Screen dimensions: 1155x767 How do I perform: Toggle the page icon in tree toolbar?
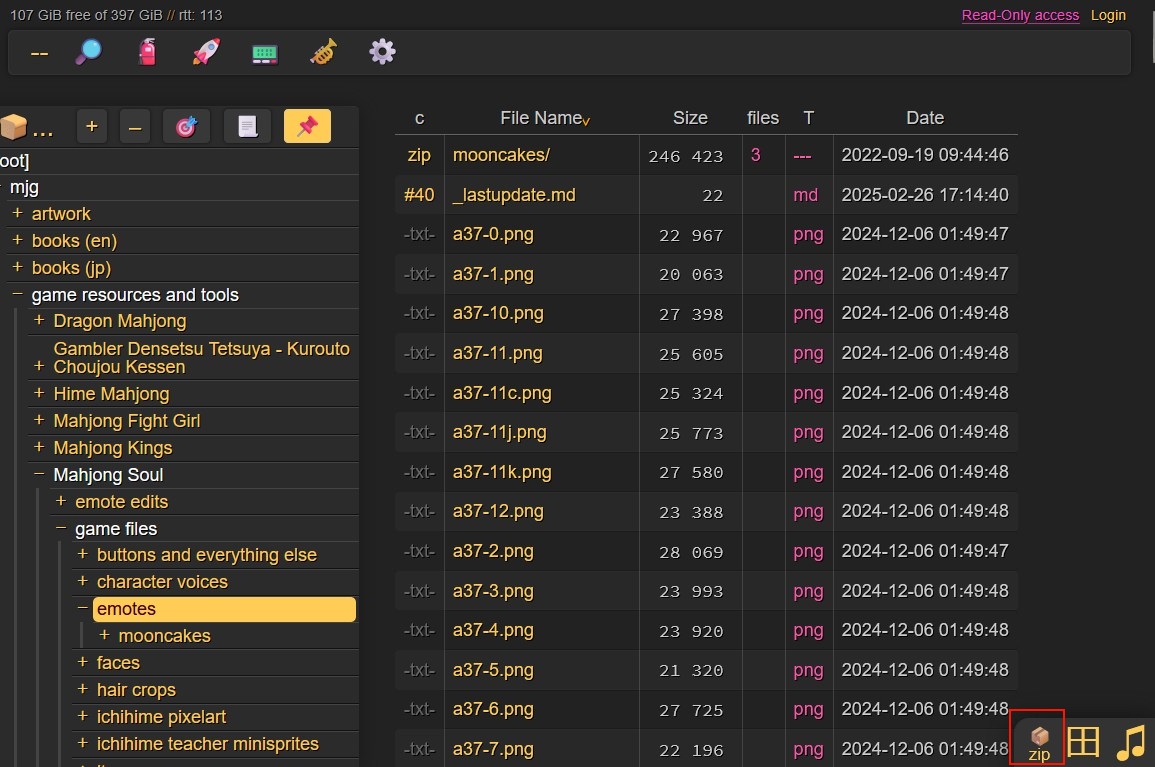(x=247, y=127)
